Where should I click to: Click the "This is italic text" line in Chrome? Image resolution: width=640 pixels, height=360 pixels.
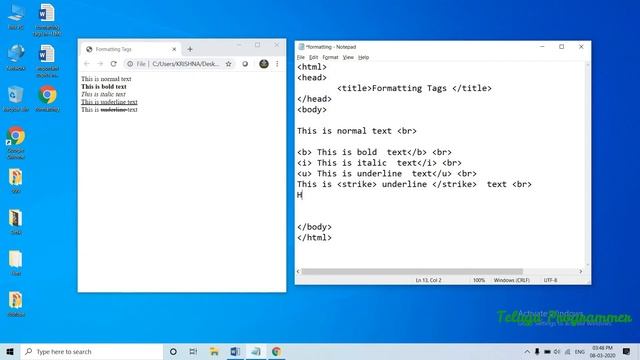click(x=103, y=94)
